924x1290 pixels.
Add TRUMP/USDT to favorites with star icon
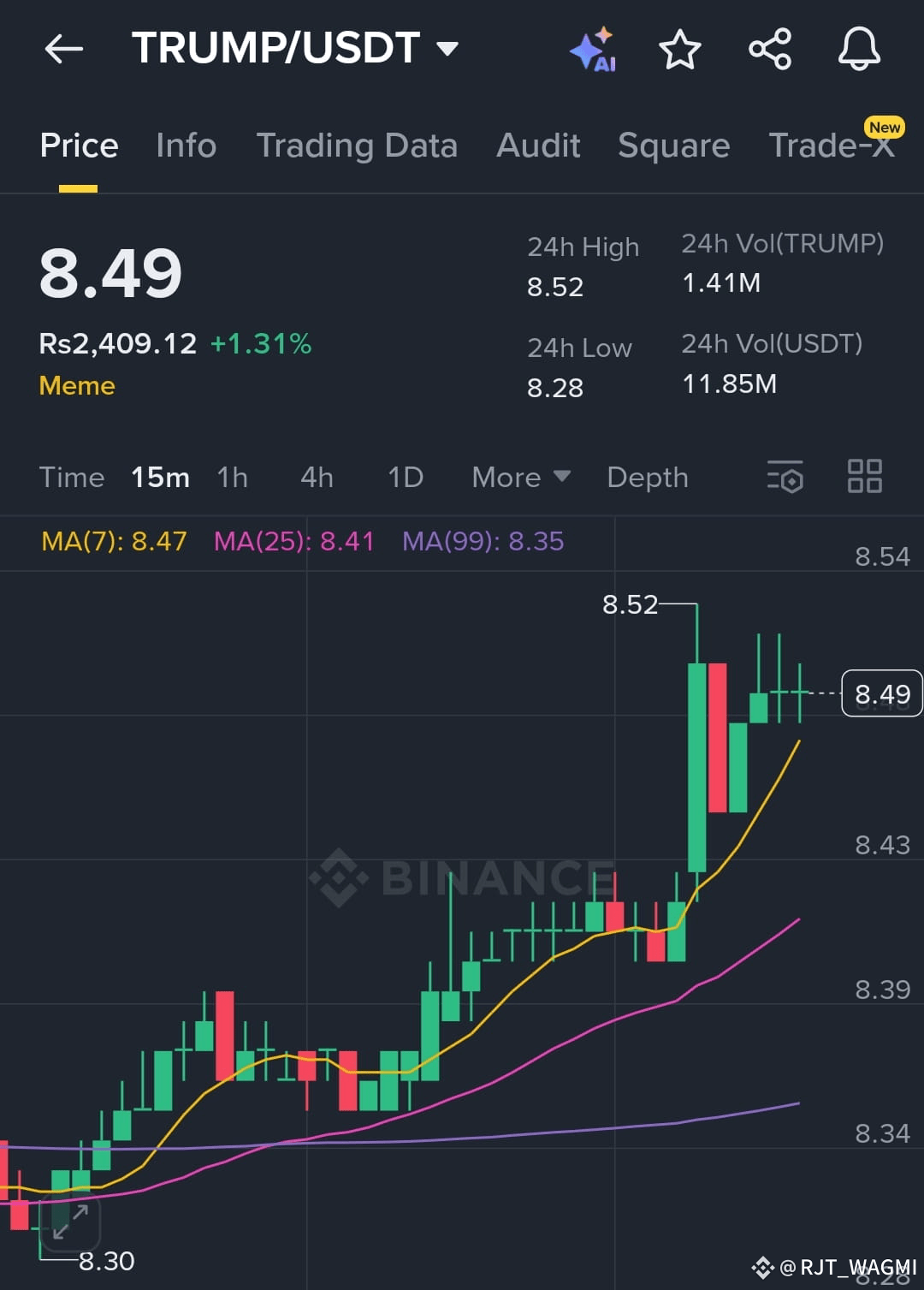click(x=680, y=49)
